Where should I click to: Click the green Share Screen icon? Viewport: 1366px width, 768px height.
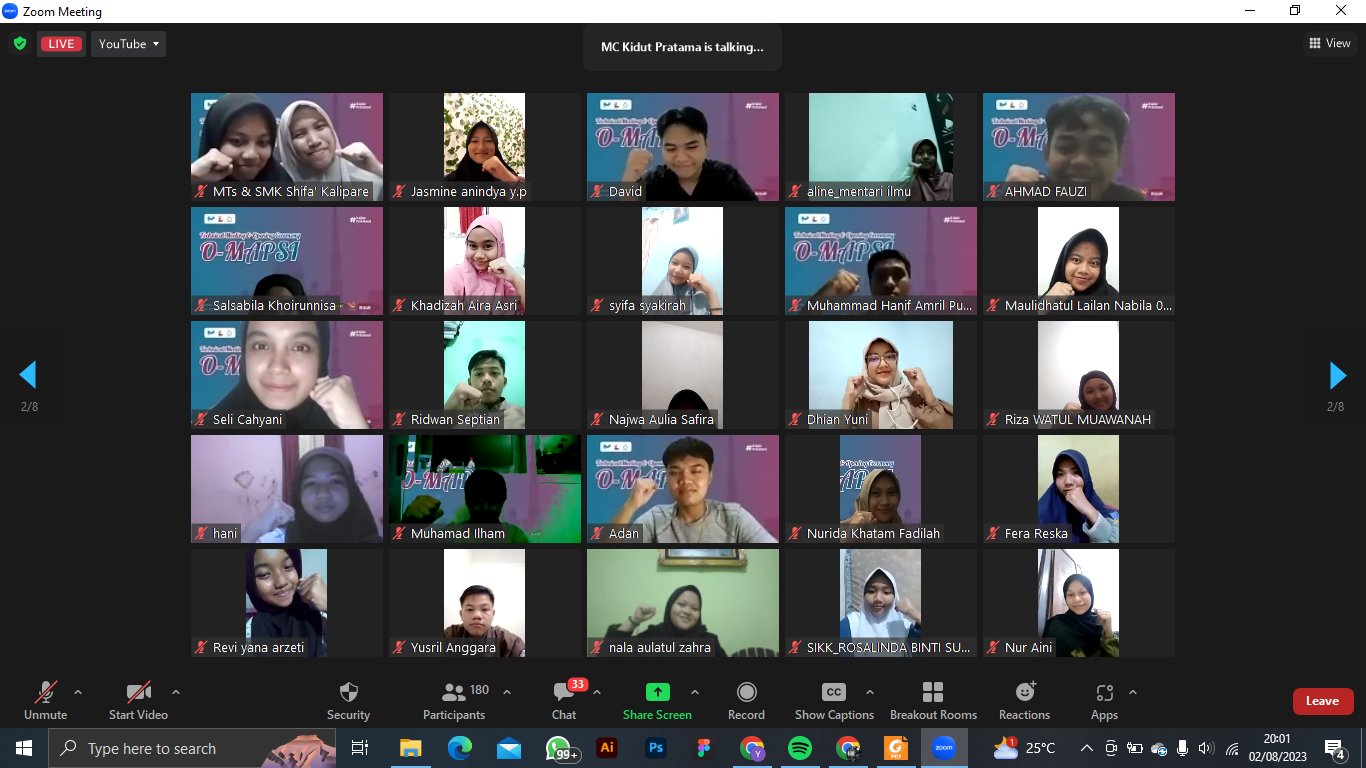click(x=657, y=692)
